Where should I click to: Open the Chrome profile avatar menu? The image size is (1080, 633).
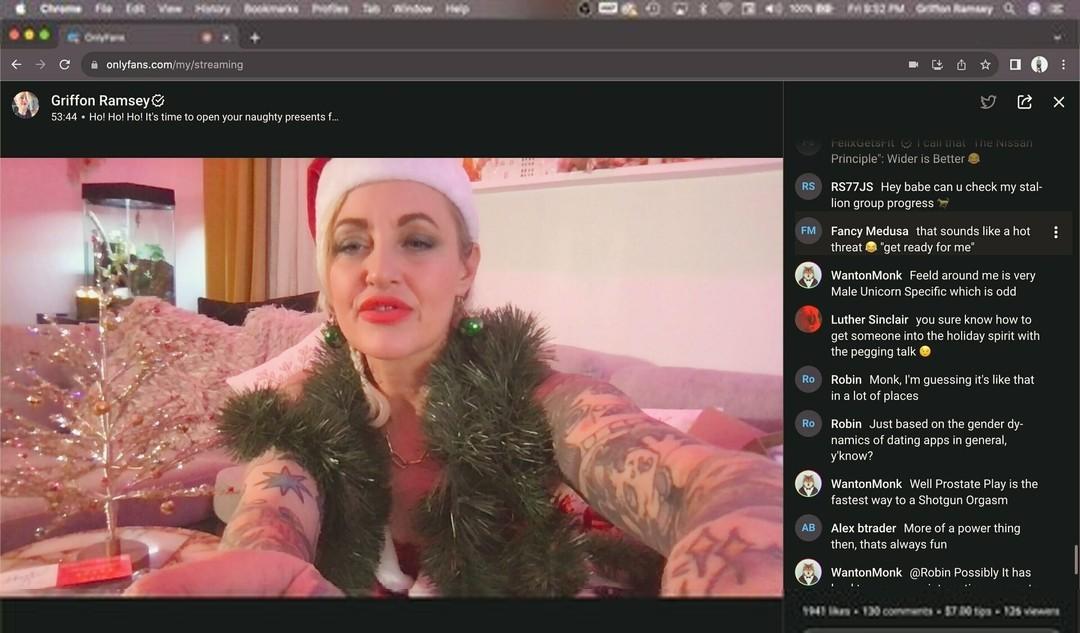click(1039, 64)
